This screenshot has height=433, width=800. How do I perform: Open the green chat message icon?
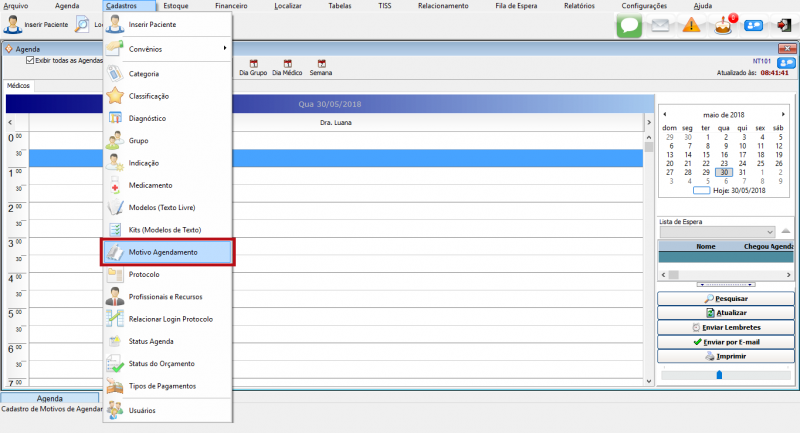click(x=628, y=26)
